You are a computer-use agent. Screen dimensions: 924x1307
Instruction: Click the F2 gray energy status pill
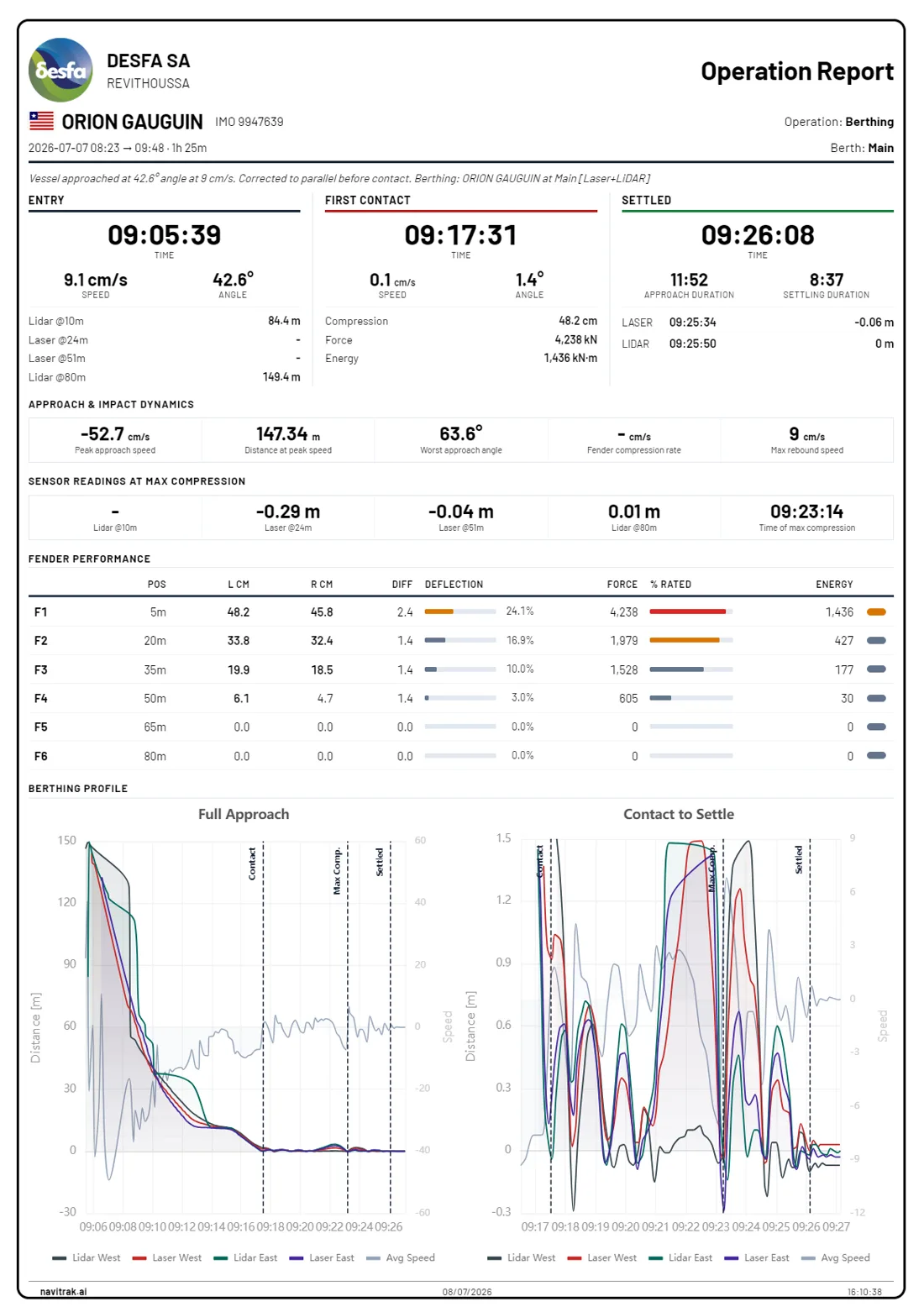click(x=876, y=641)
